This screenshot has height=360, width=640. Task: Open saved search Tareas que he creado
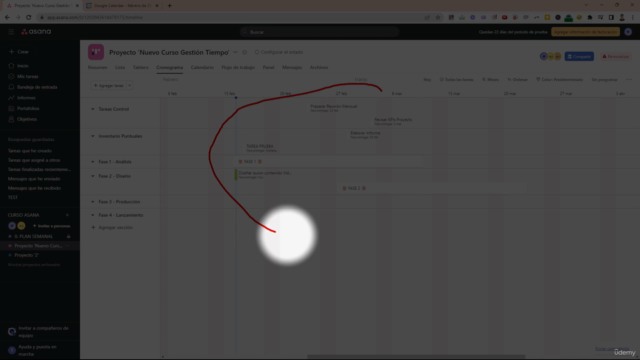coord(30,151)
